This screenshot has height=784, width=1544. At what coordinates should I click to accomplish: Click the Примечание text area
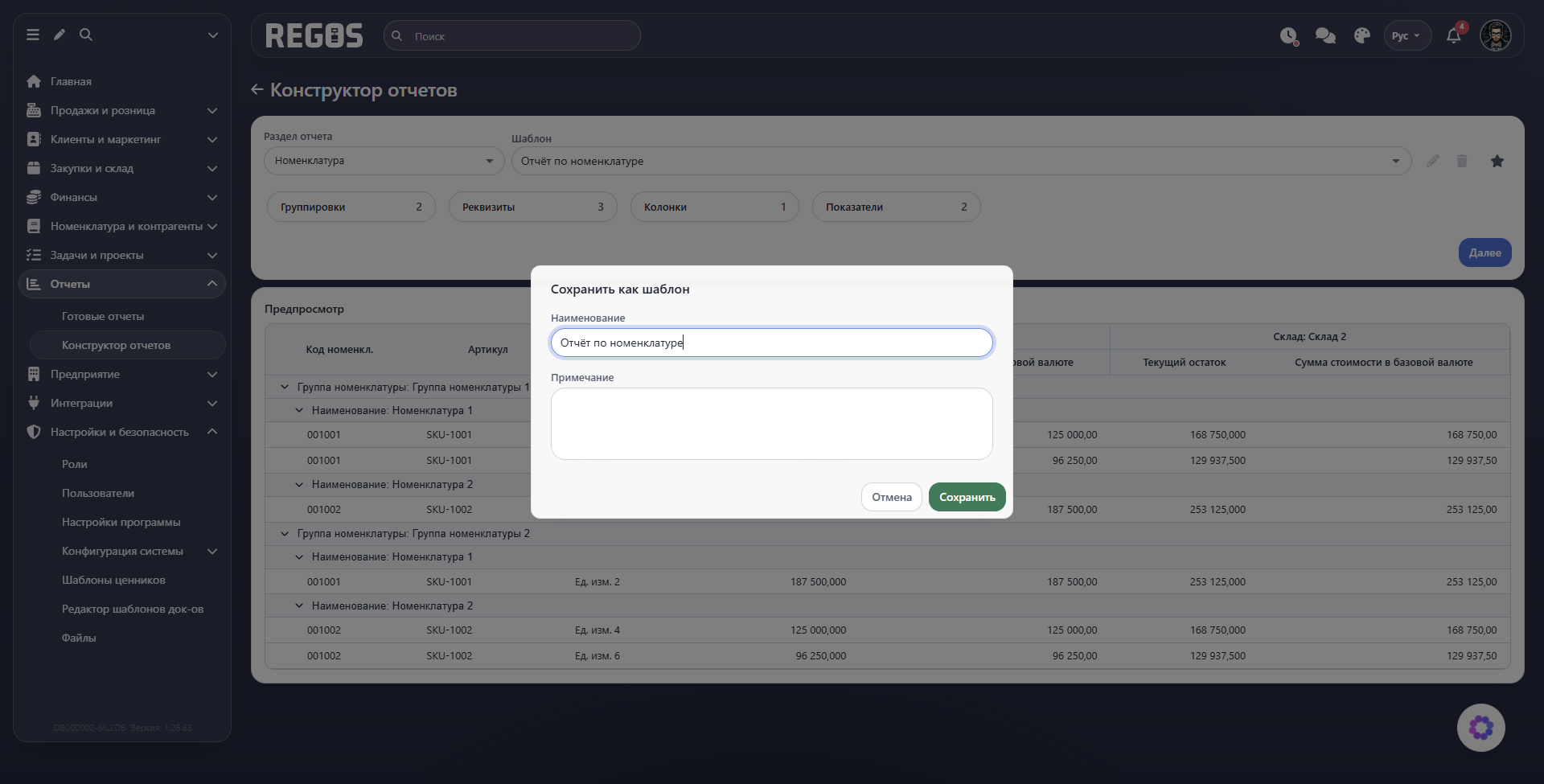[x=771, y=424]
